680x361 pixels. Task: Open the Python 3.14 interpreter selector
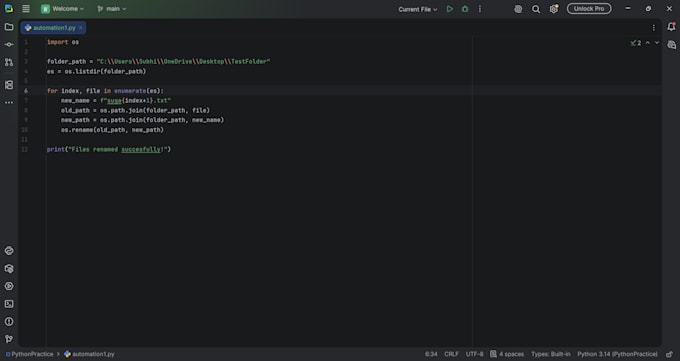pyautogui.click(x=617, y=354)
